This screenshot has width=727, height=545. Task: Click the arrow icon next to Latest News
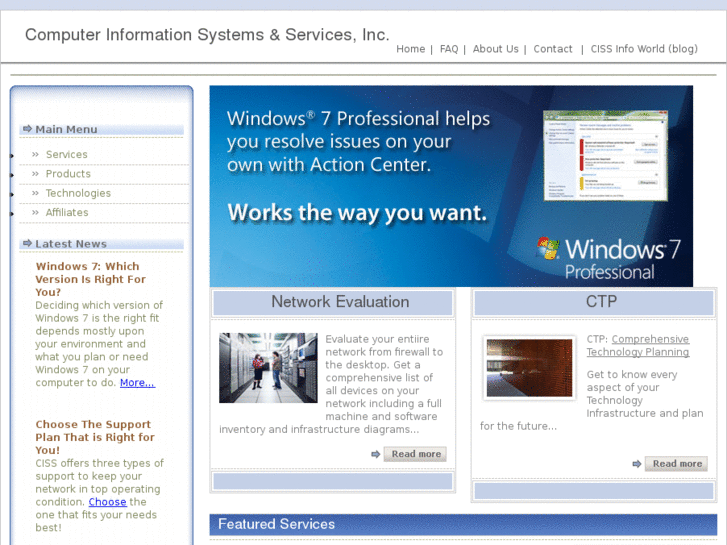(28, 243)
